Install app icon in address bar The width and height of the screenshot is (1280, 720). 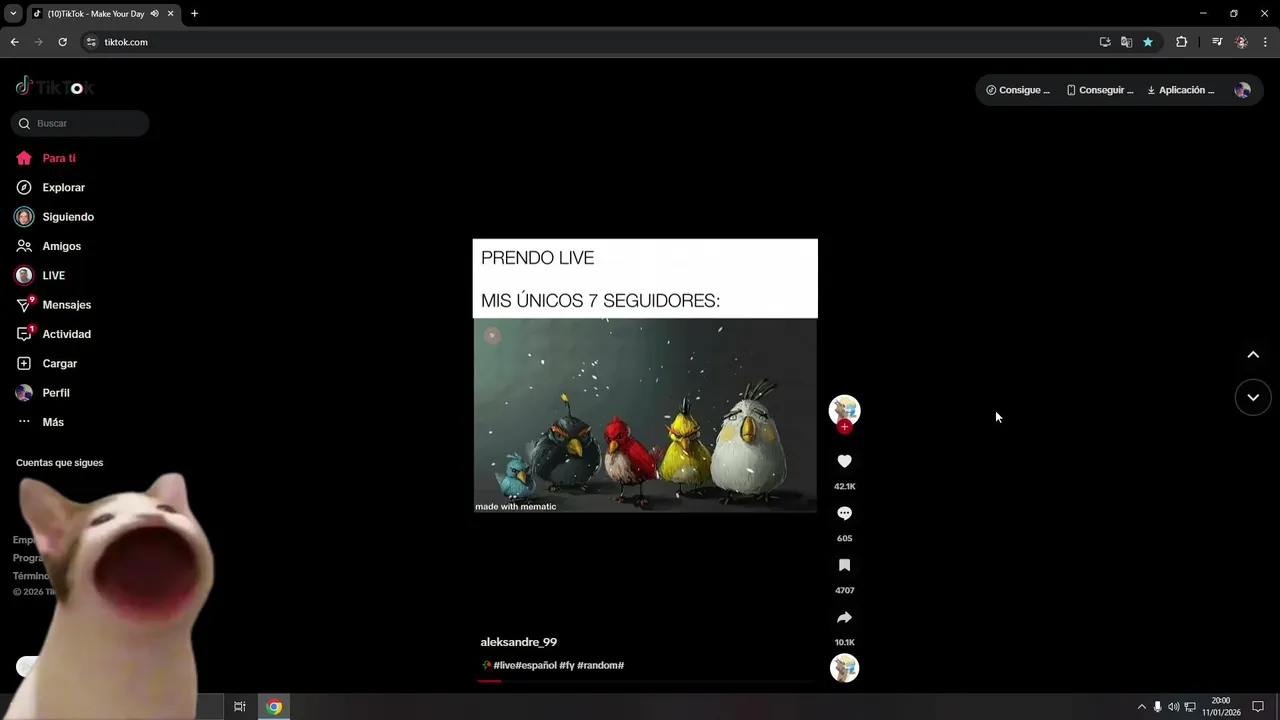coord(1105,42)
